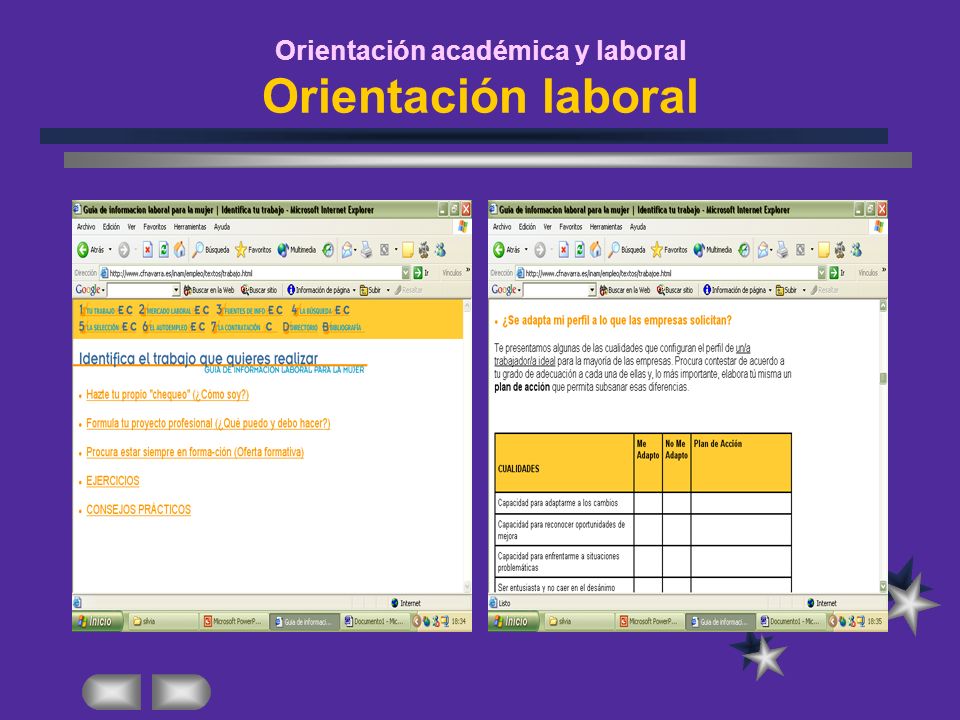Open Búsqueda search in left browser toolbar

pos(211,250)
